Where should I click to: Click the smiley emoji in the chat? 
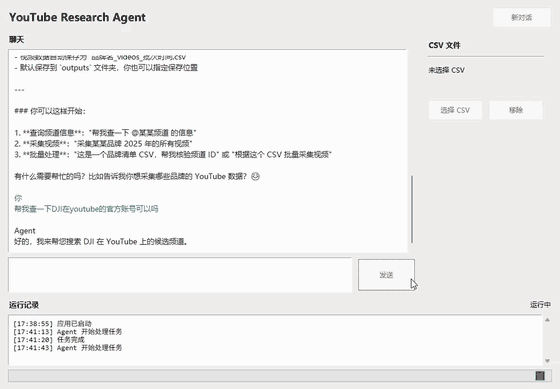[x=255, y=176]
